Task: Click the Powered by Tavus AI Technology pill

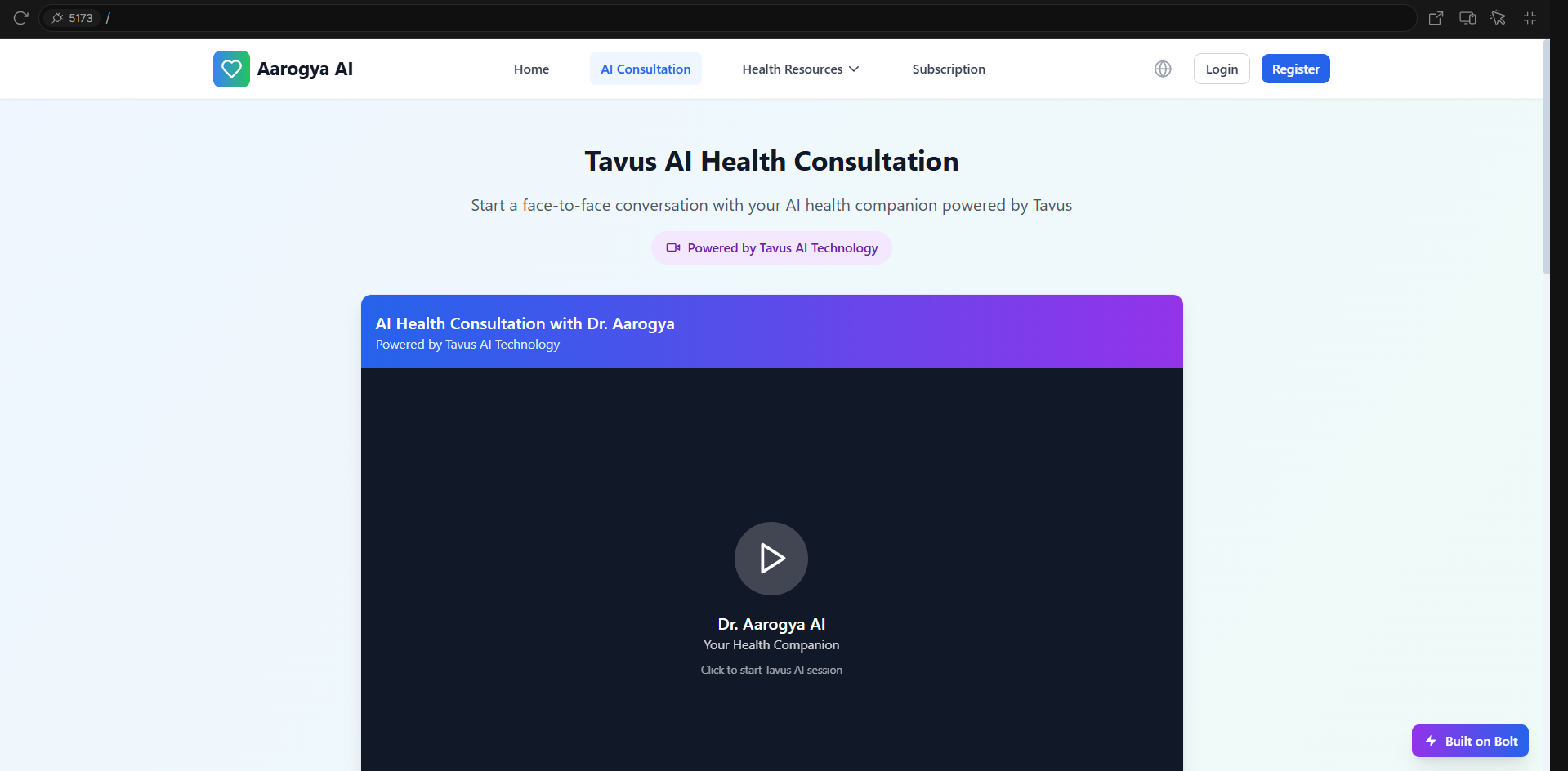Action: click(771, 247)
